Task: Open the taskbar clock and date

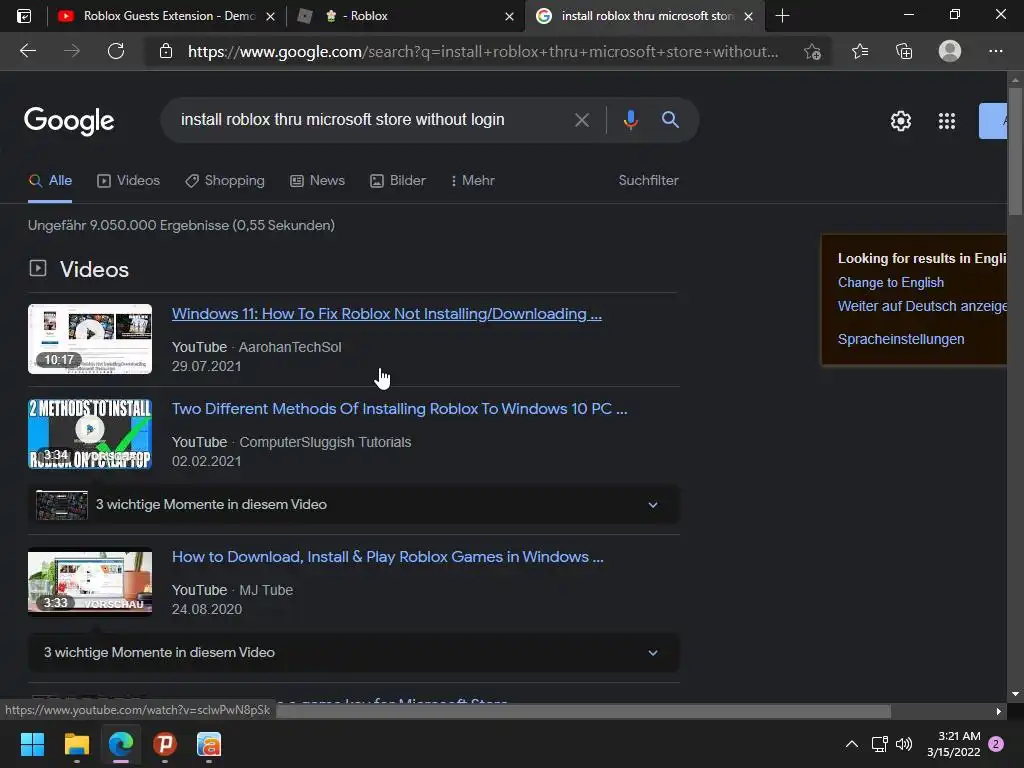Action: click(953, 744)
